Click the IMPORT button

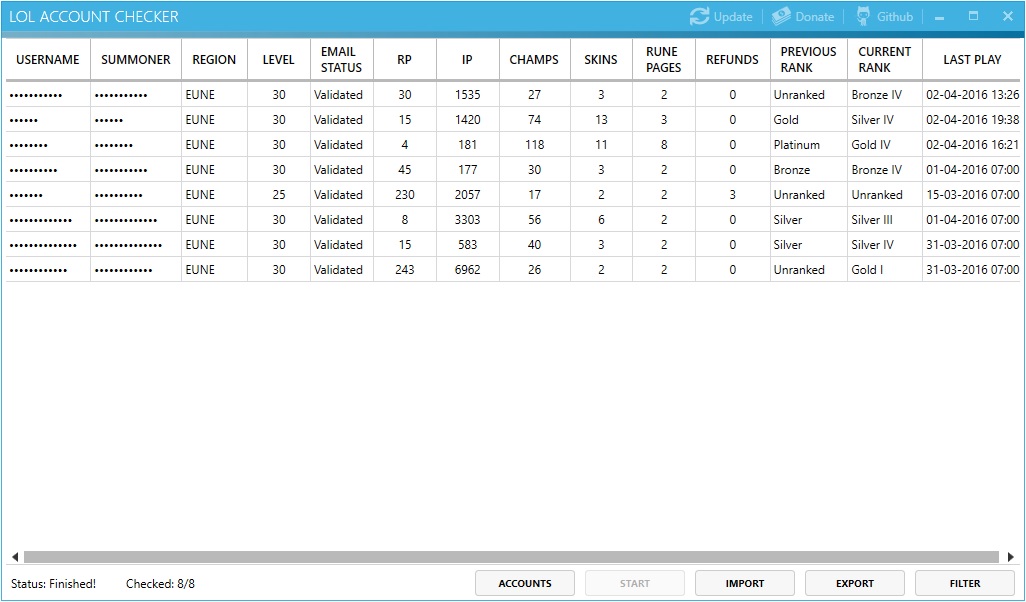745,583
